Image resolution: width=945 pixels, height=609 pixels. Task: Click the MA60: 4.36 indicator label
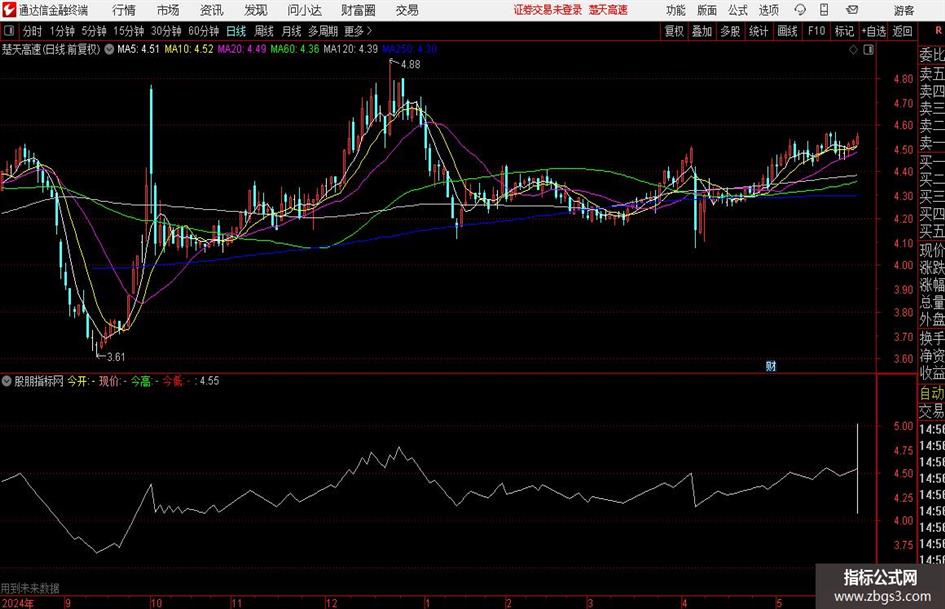coord(295,49)
